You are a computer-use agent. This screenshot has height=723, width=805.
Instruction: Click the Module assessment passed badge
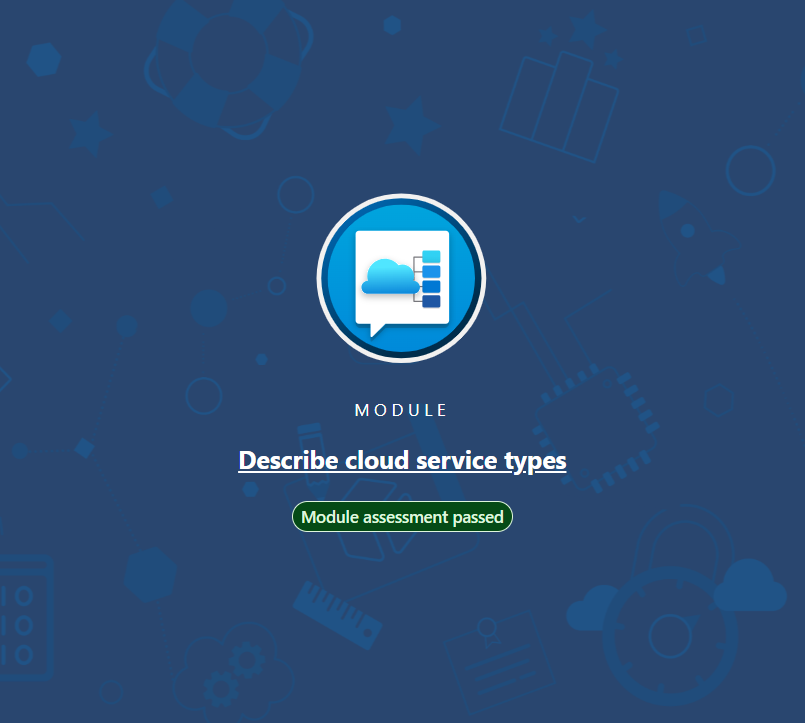402,517
